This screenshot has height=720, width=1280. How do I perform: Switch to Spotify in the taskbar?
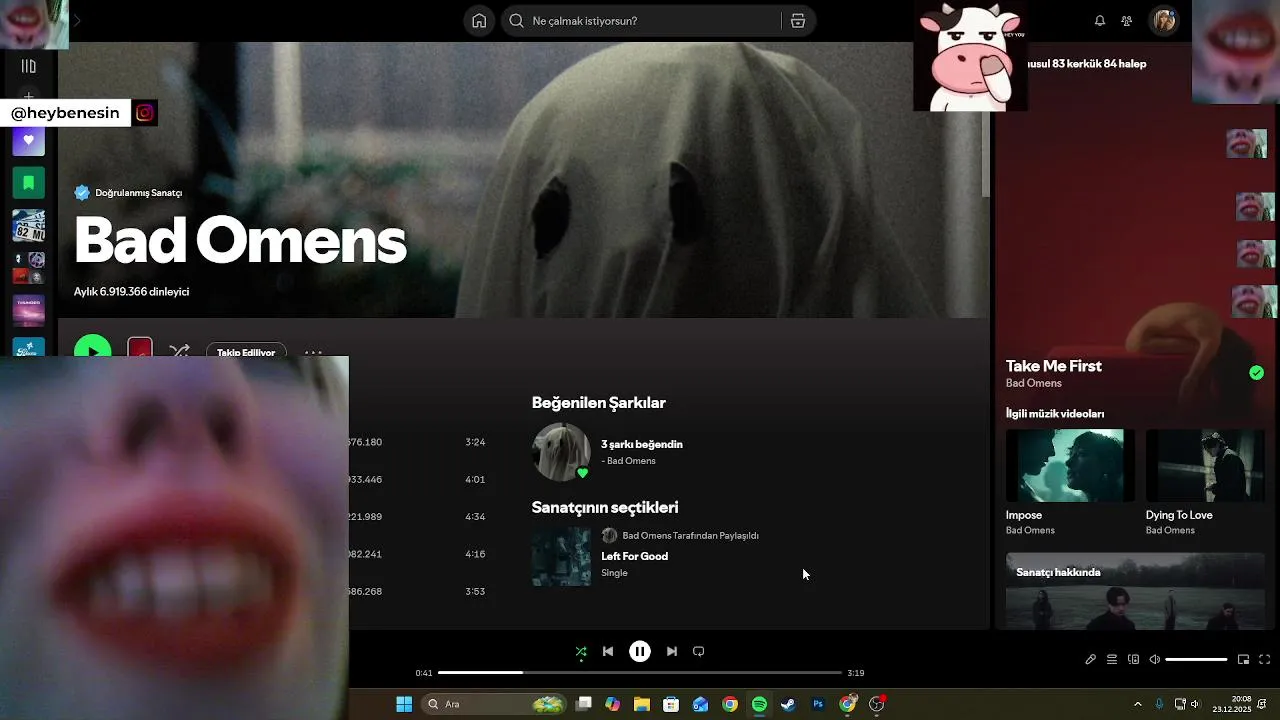pos(759,704)
